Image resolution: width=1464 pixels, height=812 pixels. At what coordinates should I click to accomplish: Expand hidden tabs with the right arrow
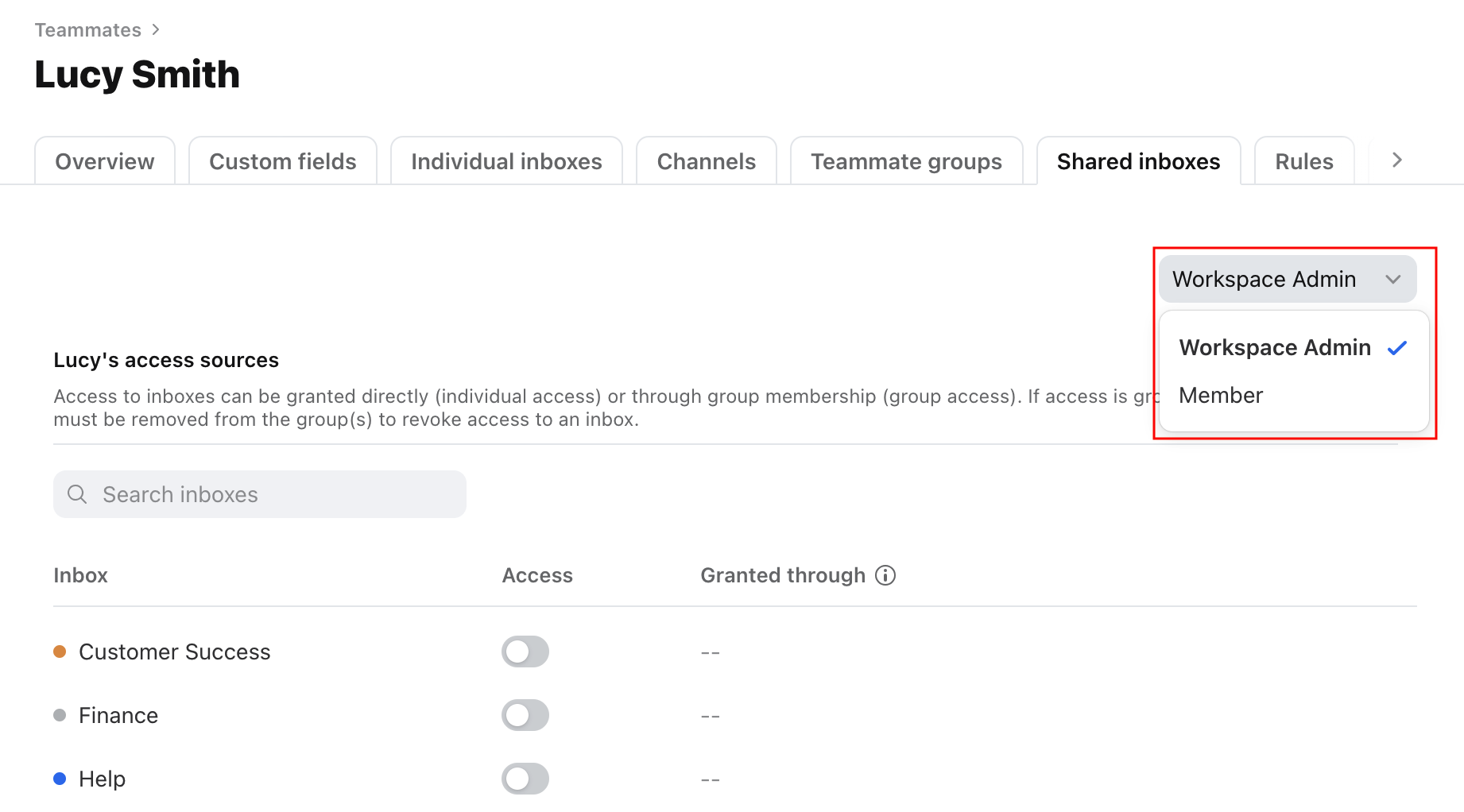point(1396,160)
